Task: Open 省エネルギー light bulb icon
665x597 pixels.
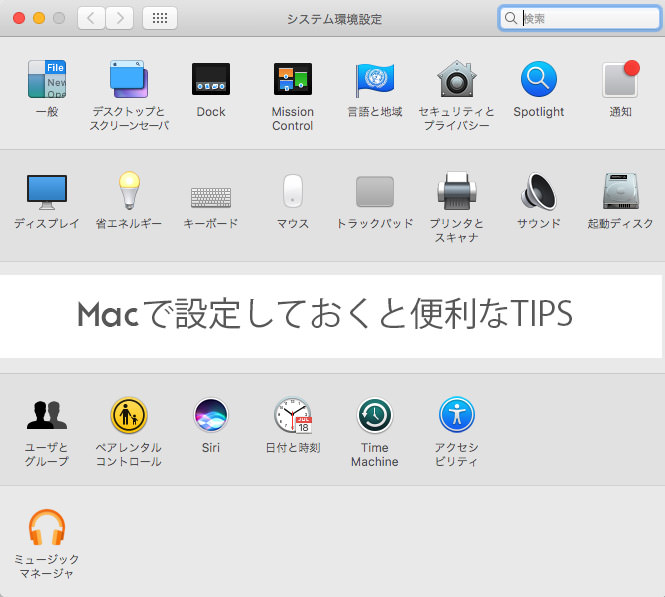Action: click(x=129, y=191)
